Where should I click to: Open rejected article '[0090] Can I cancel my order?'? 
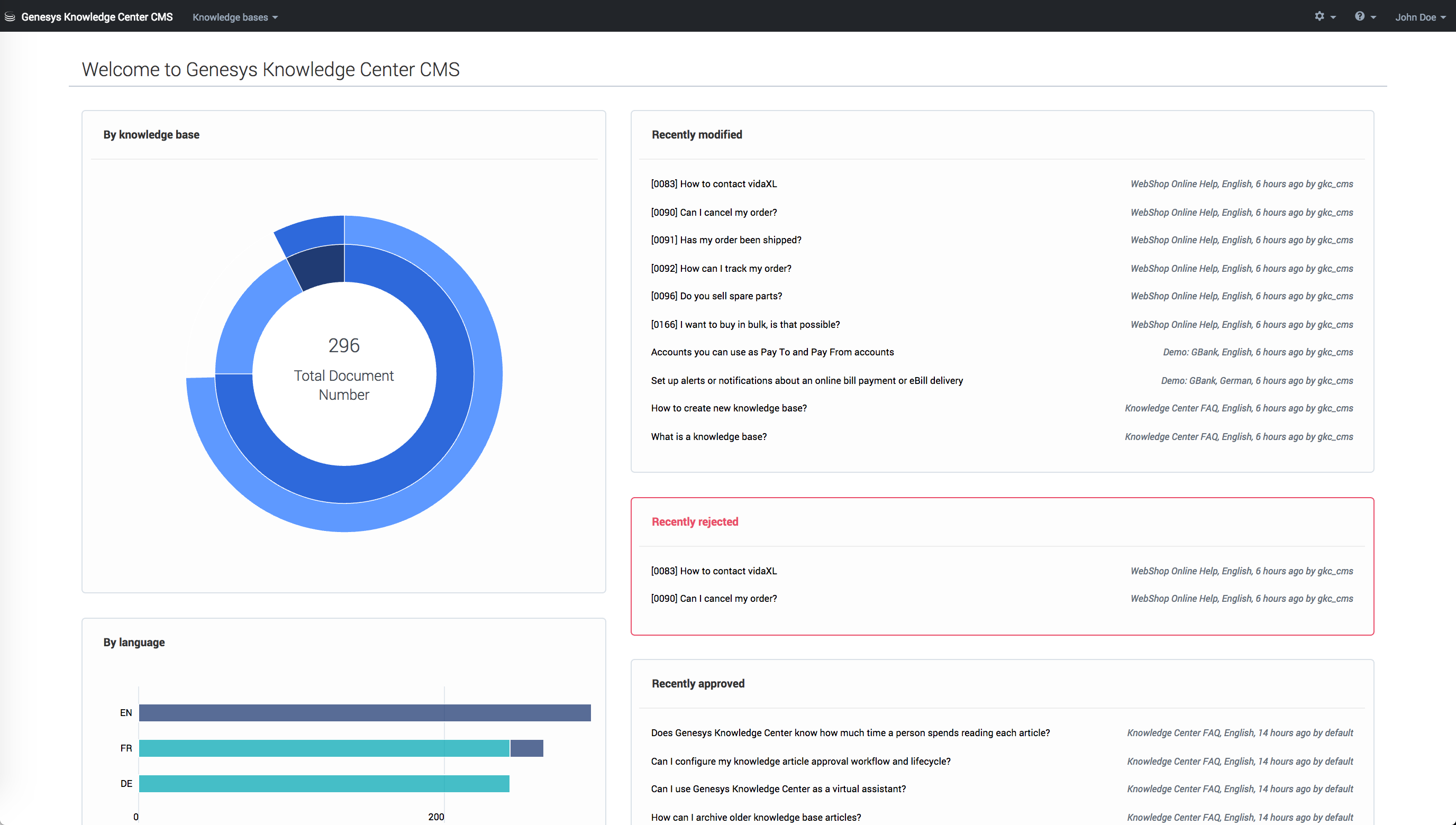[714, 598]
